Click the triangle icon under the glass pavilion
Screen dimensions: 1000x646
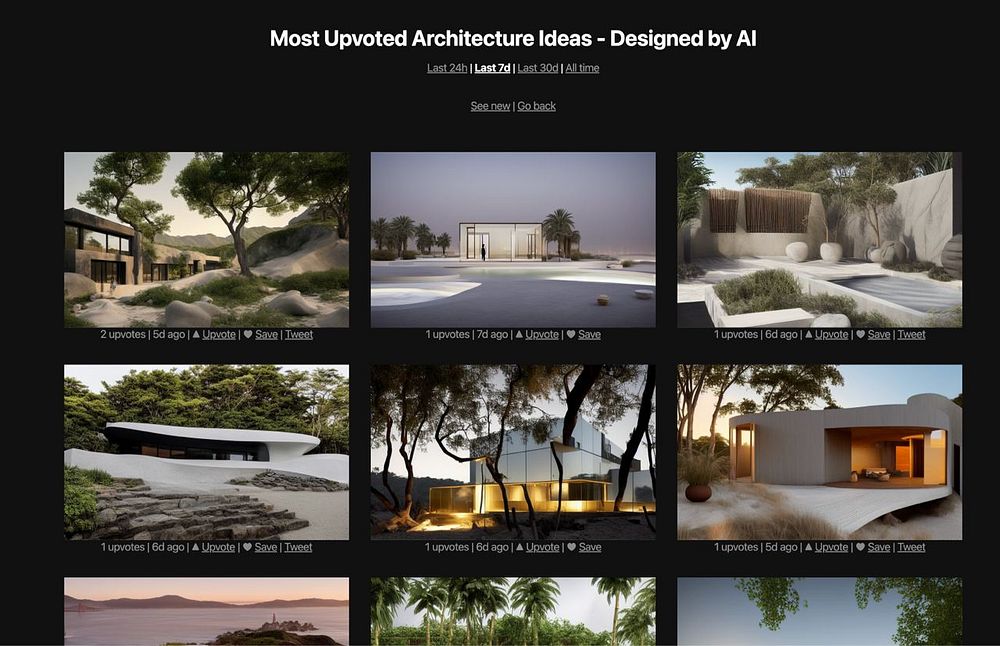tap(519, 334)
